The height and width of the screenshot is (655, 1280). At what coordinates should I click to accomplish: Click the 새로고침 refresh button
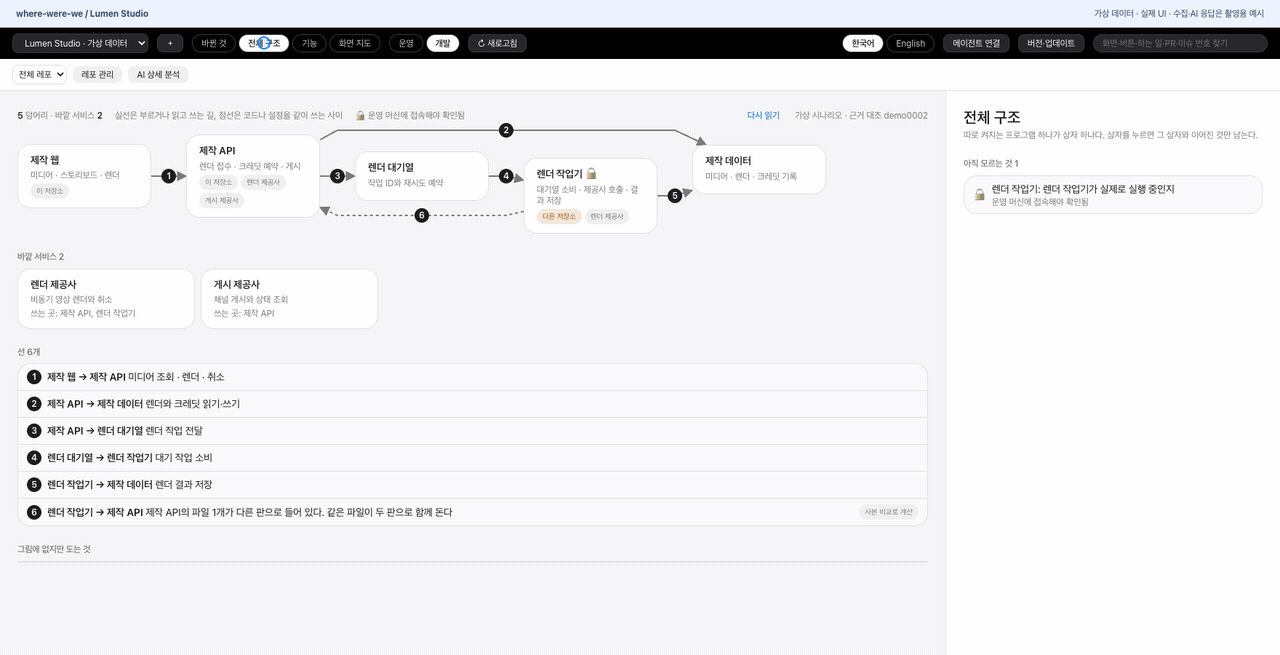(x=497, y=43)
